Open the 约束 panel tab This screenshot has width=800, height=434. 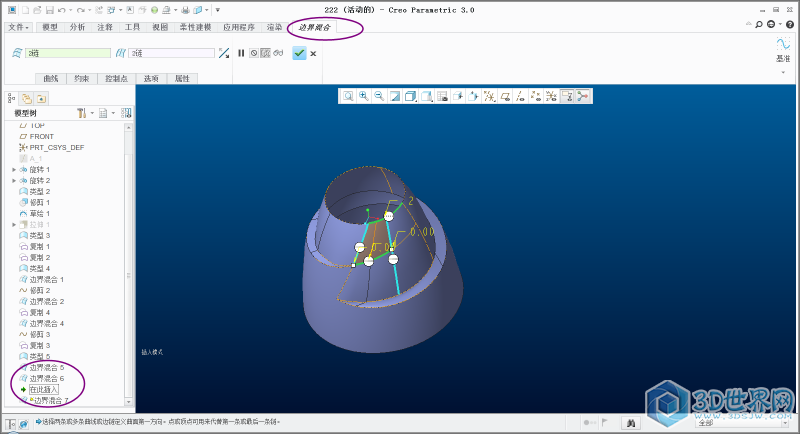(82, 78)
